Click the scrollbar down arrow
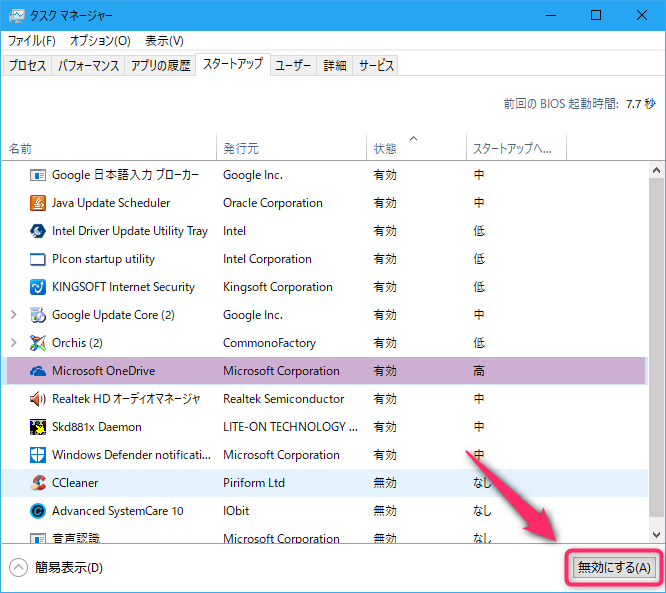Image resolution: width=666 pixels, height=593 pixels. pyautogui.click(x=656, y=534)
